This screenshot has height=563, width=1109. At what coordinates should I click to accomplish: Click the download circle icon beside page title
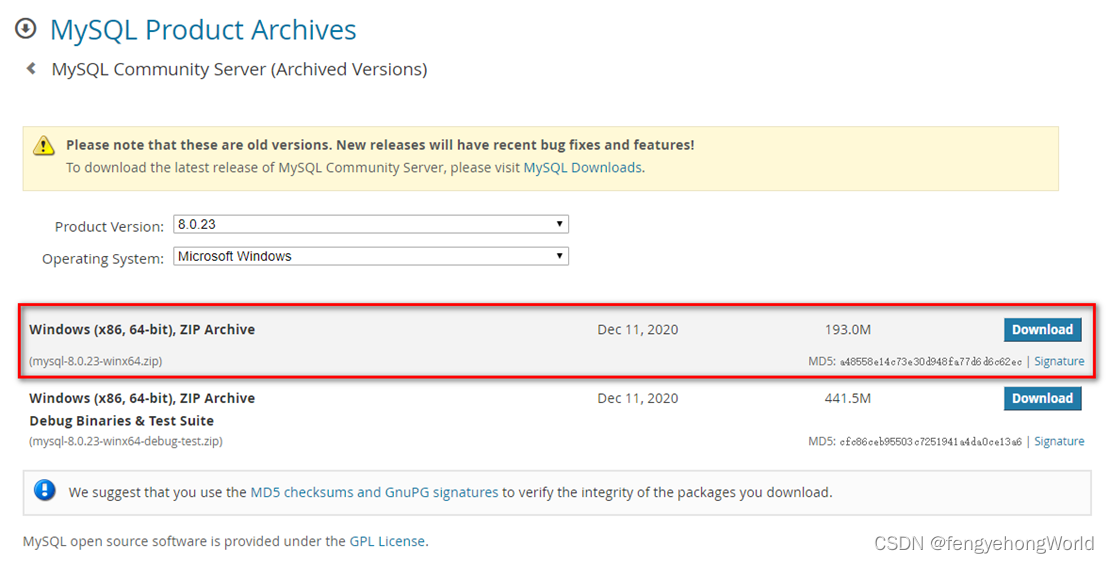[26, 29]
